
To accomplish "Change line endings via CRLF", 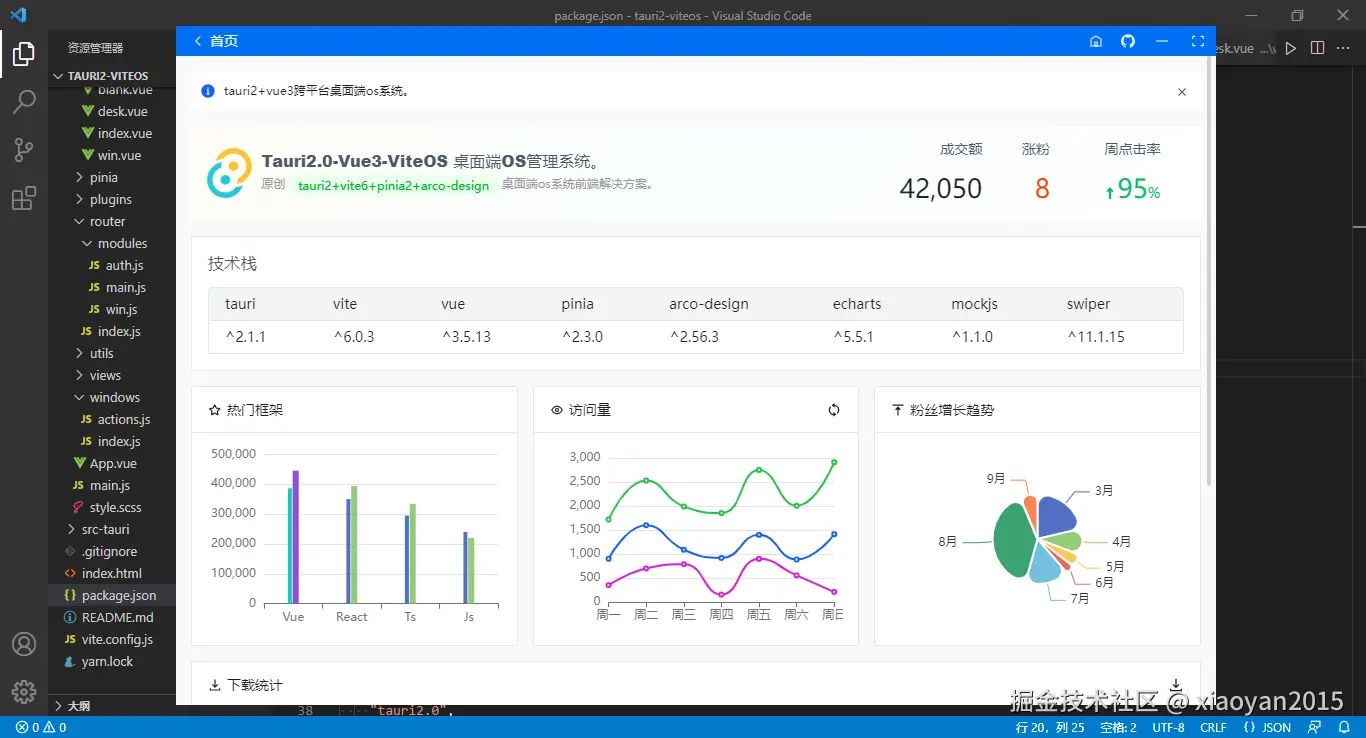I will (x=1213, y=728).
